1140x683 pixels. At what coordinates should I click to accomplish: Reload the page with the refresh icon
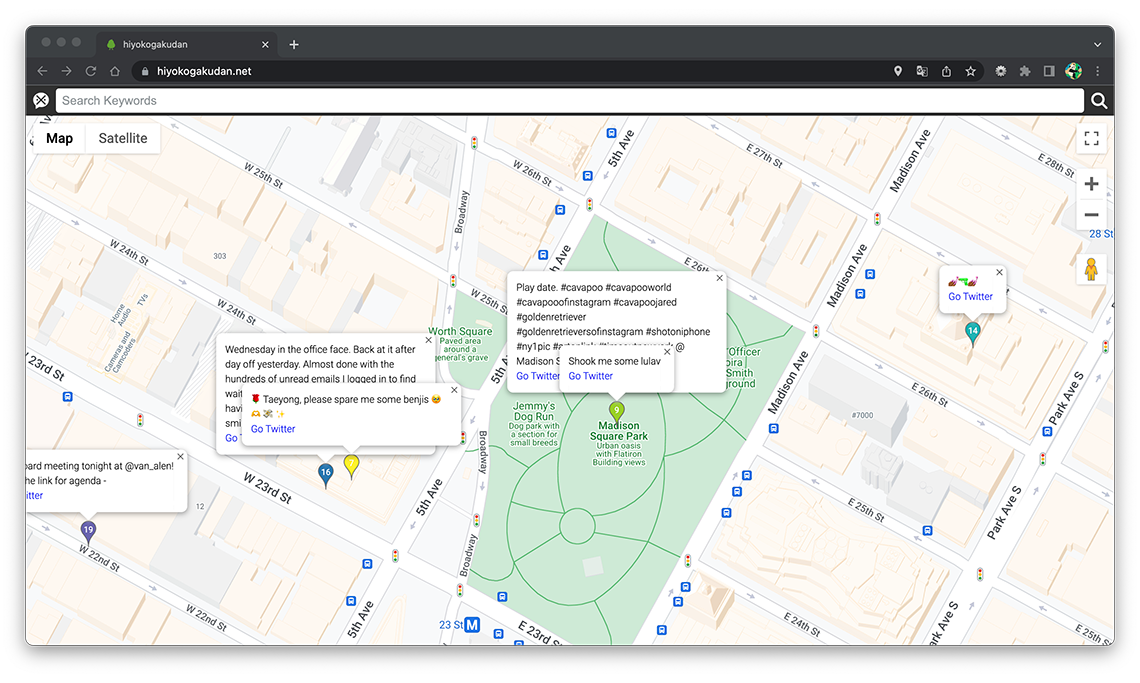coord(91,71)
